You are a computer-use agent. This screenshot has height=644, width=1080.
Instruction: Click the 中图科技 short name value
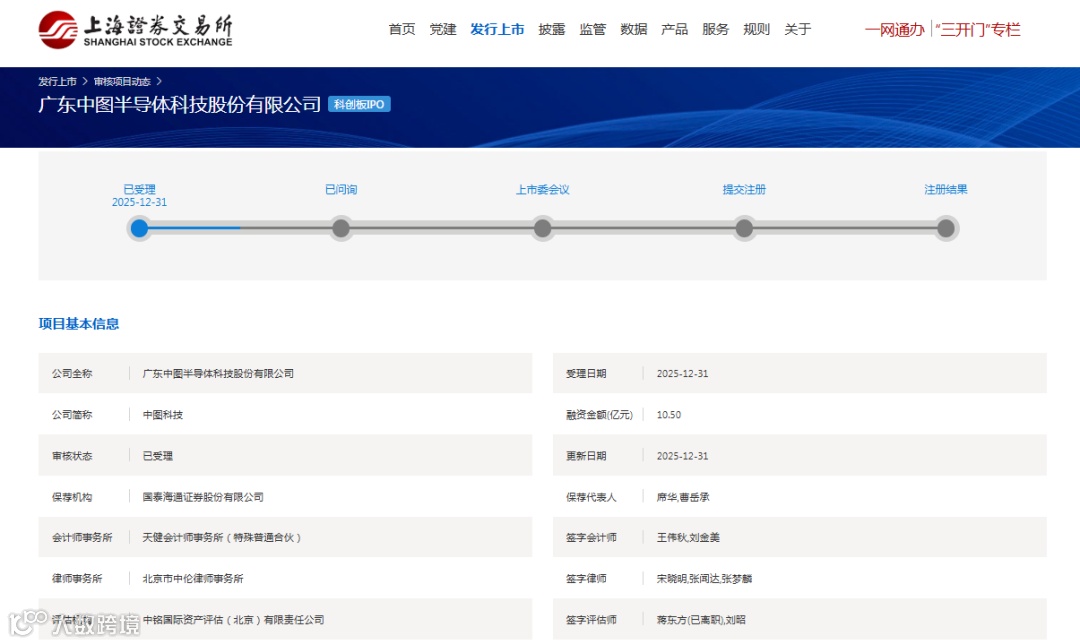click(x=163, y=415)
